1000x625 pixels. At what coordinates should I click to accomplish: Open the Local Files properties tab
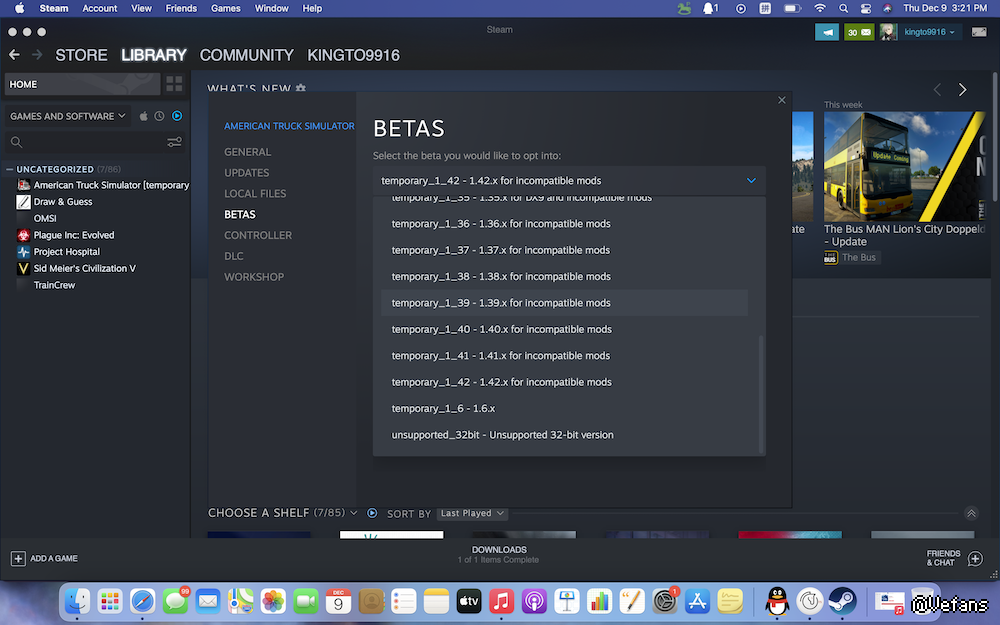pos(255,194)
